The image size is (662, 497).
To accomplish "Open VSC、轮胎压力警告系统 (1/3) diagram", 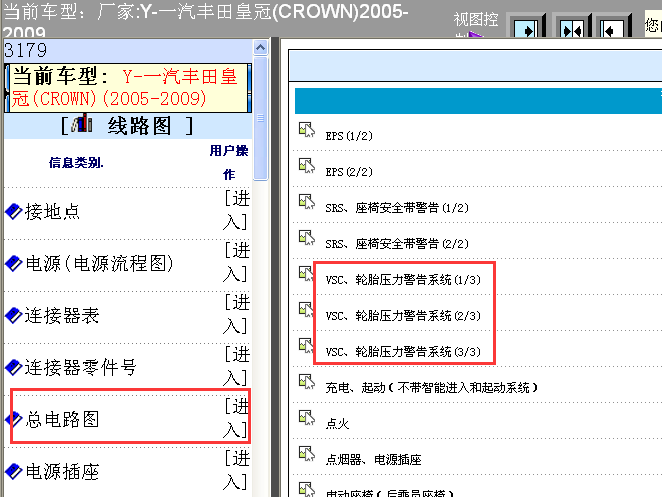I will coord(403,280).
